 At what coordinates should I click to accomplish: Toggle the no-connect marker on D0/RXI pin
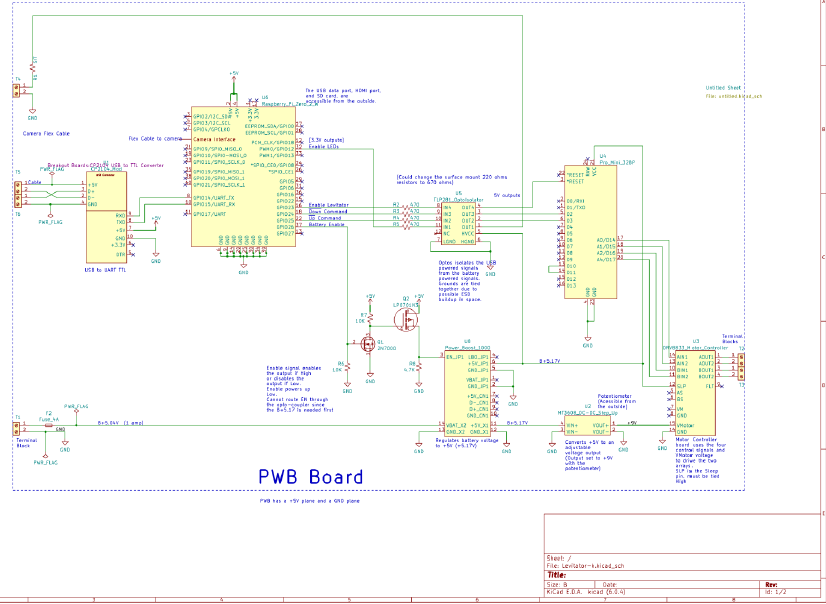click(x=558, y=199)
